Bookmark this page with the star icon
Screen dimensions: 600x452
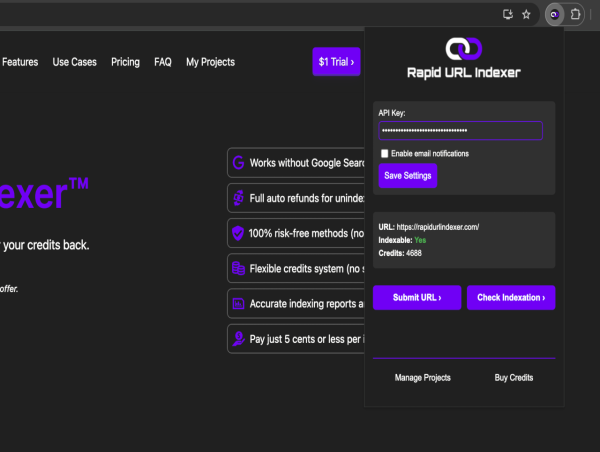point(527,15)
